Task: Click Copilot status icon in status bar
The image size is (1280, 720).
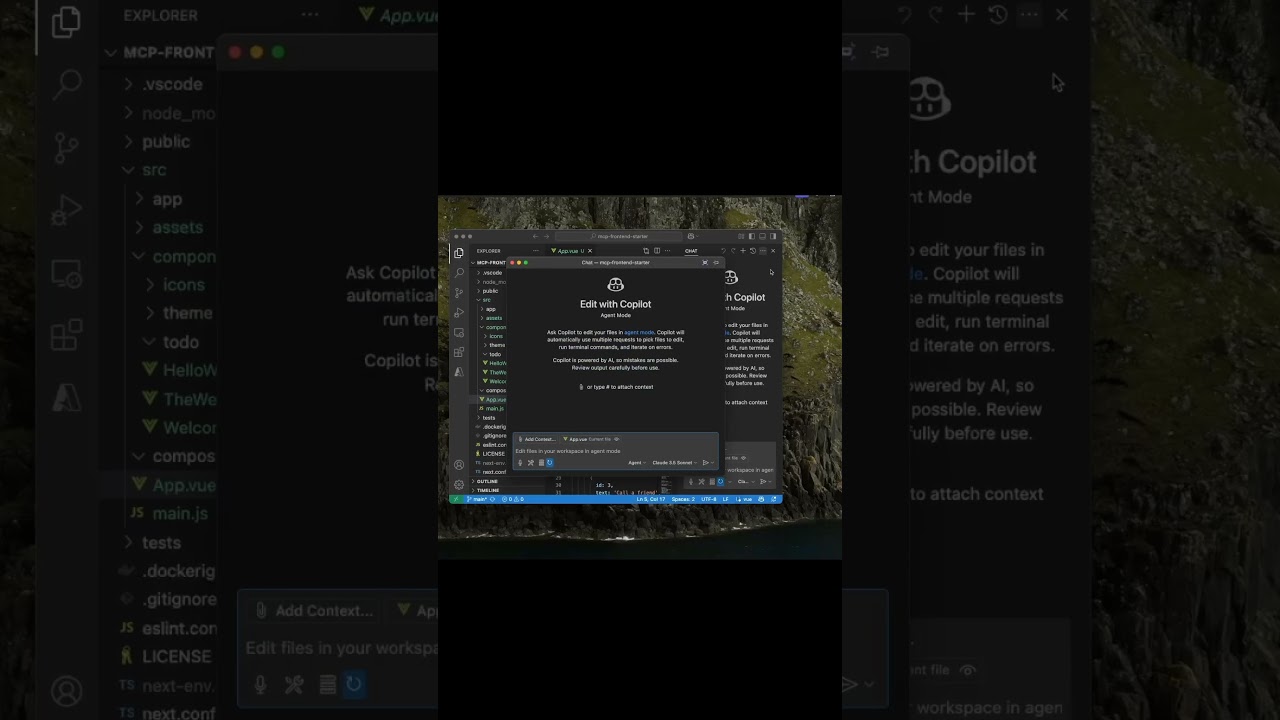Action: coord(761,499)
